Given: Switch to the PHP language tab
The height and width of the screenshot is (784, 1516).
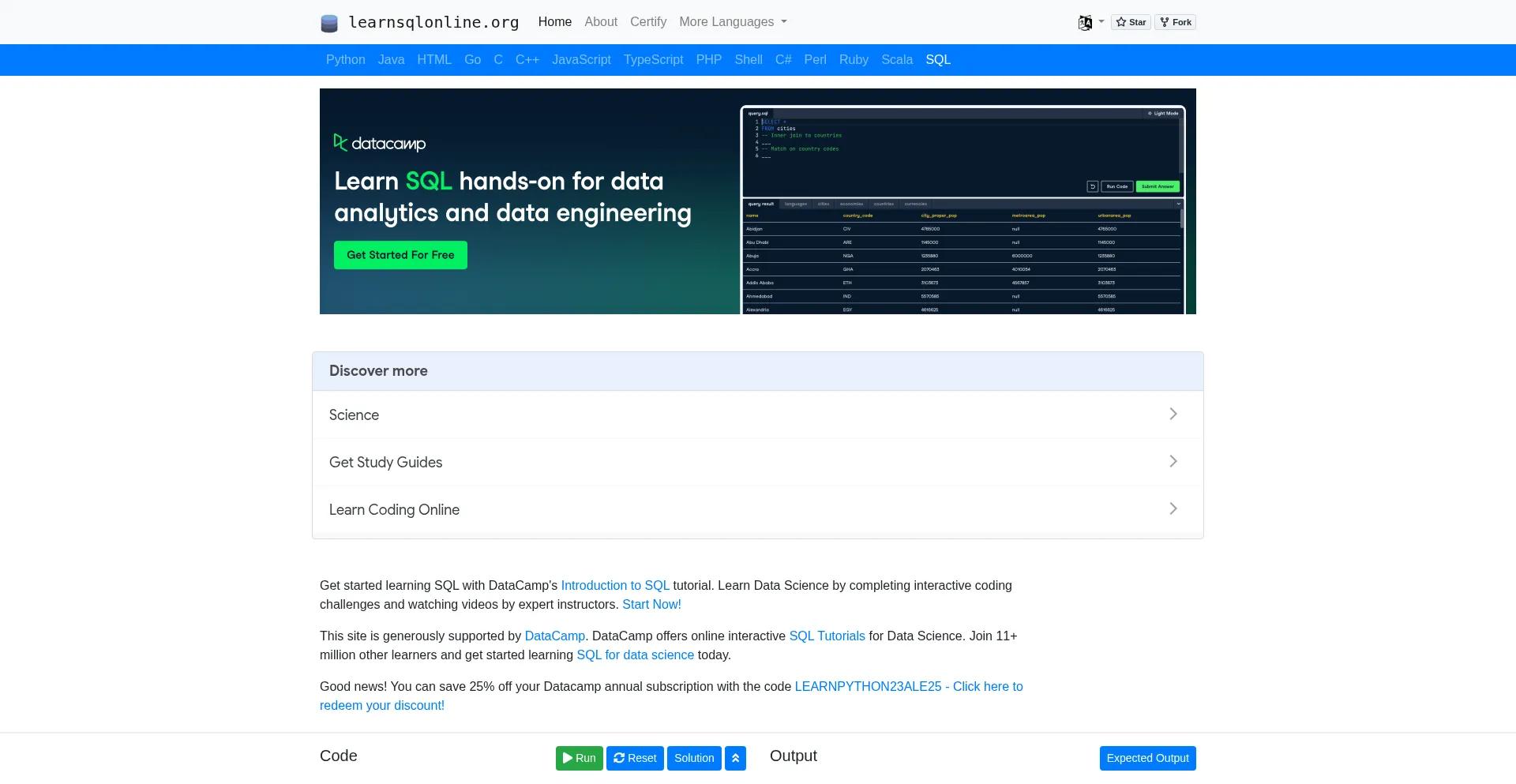Looking at the screenshot, I should [709, 60].
